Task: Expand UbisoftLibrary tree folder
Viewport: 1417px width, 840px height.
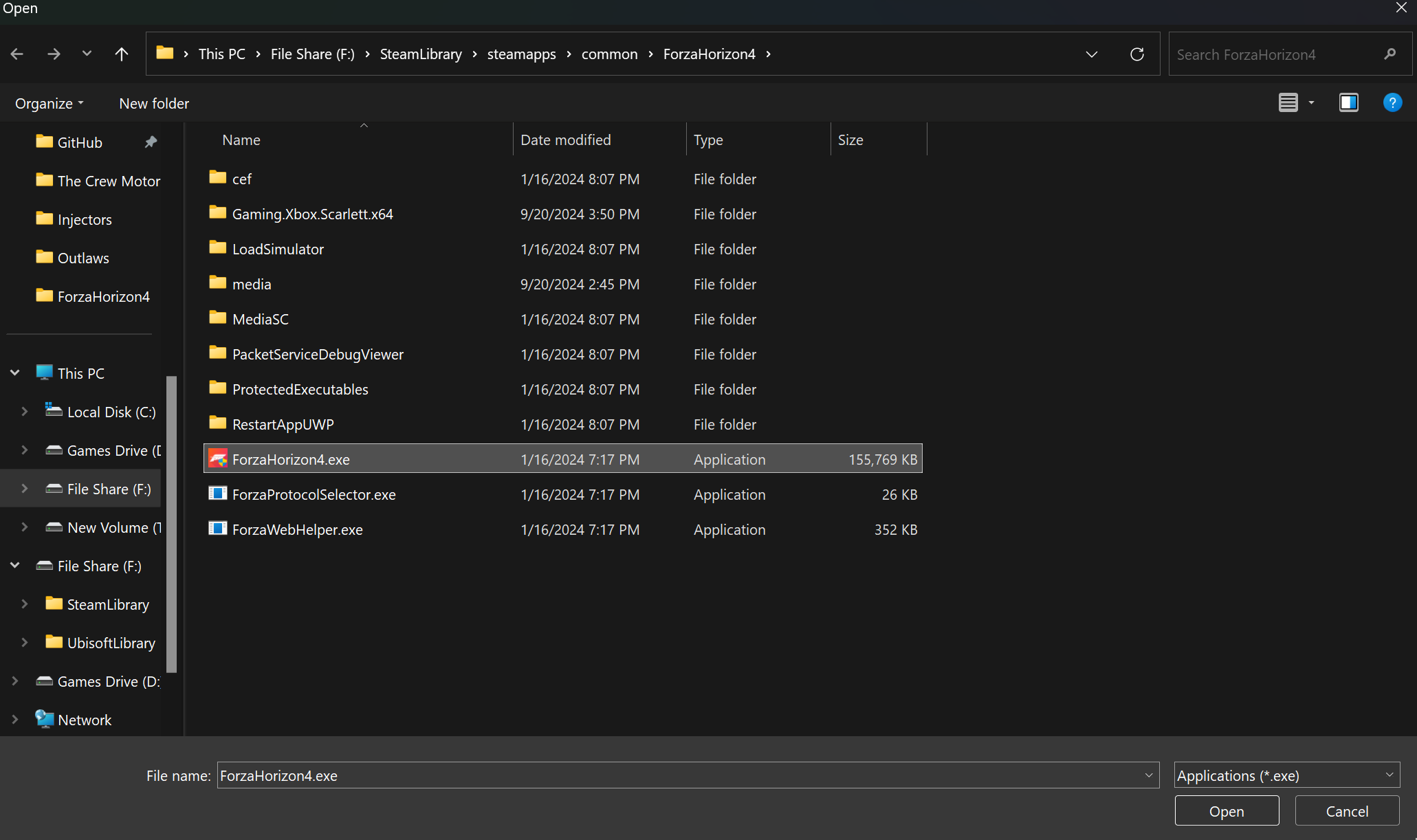Action: pyautogui.click(x=25, y=642)
